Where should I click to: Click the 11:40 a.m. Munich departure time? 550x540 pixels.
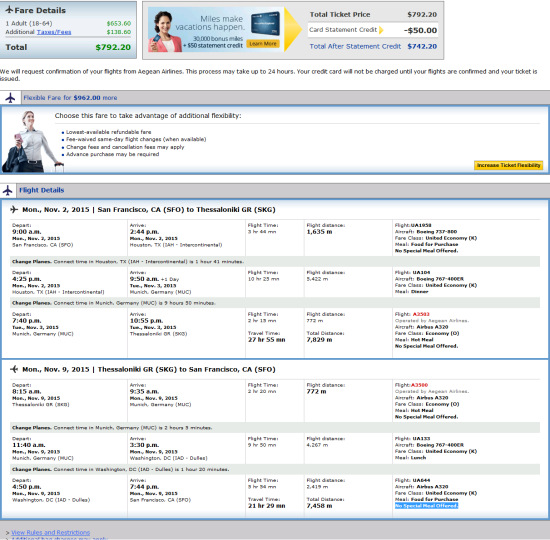click(29, 445)
